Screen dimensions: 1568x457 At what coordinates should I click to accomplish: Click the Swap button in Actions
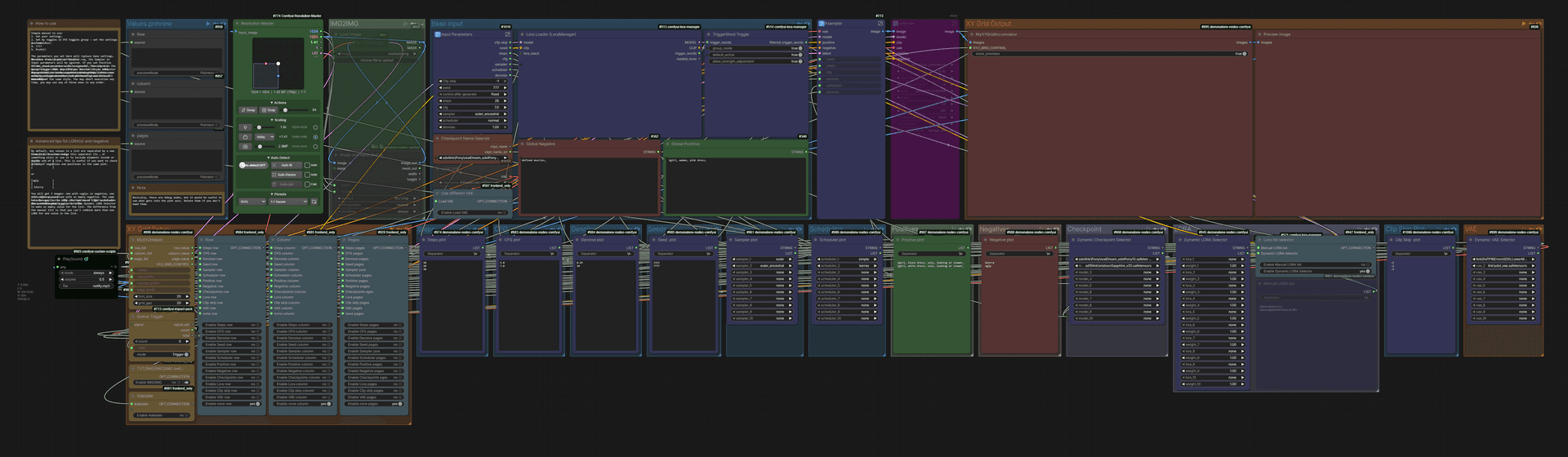[247, 110]
